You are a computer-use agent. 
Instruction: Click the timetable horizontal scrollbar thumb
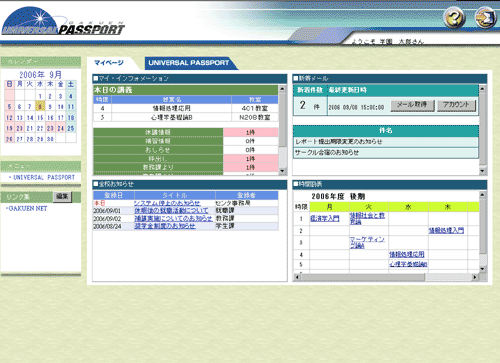tap(363, 277)
